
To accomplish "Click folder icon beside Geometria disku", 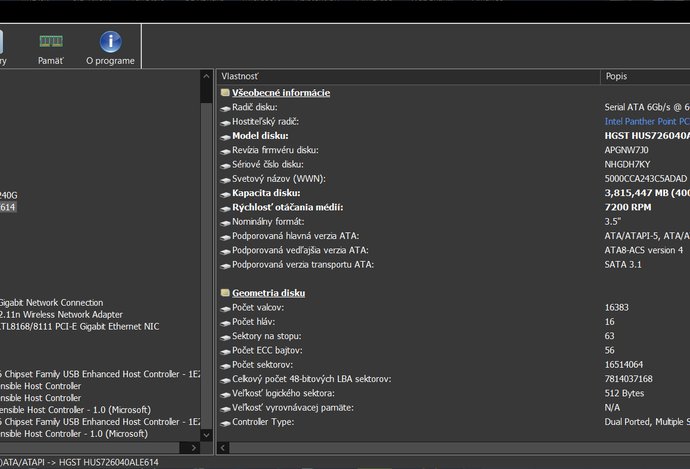I will (x=225, y=293).
